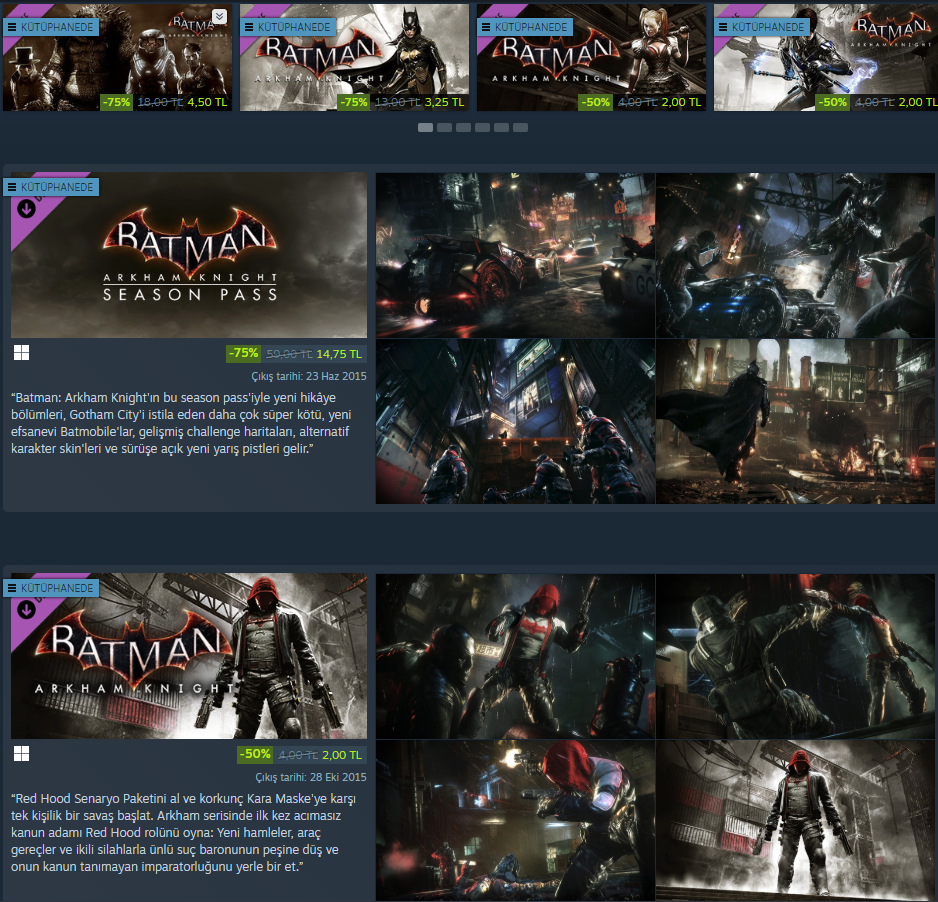Screen dimensions: 938x902
Task: Open Red Hood aiming pistol screenshot
Action: pyautogui.click(x=515, y=656)
